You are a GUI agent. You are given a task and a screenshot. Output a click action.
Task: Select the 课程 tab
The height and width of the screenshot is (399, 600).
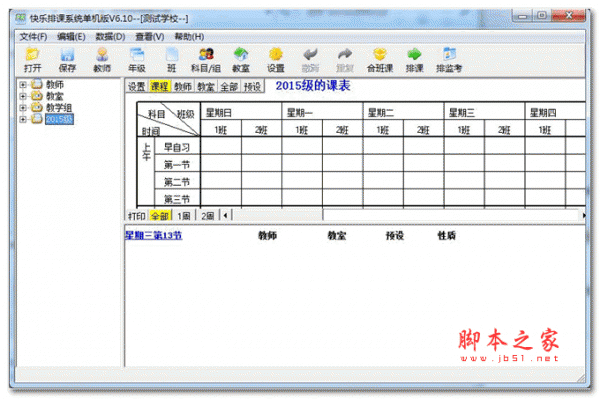[160, 87]
